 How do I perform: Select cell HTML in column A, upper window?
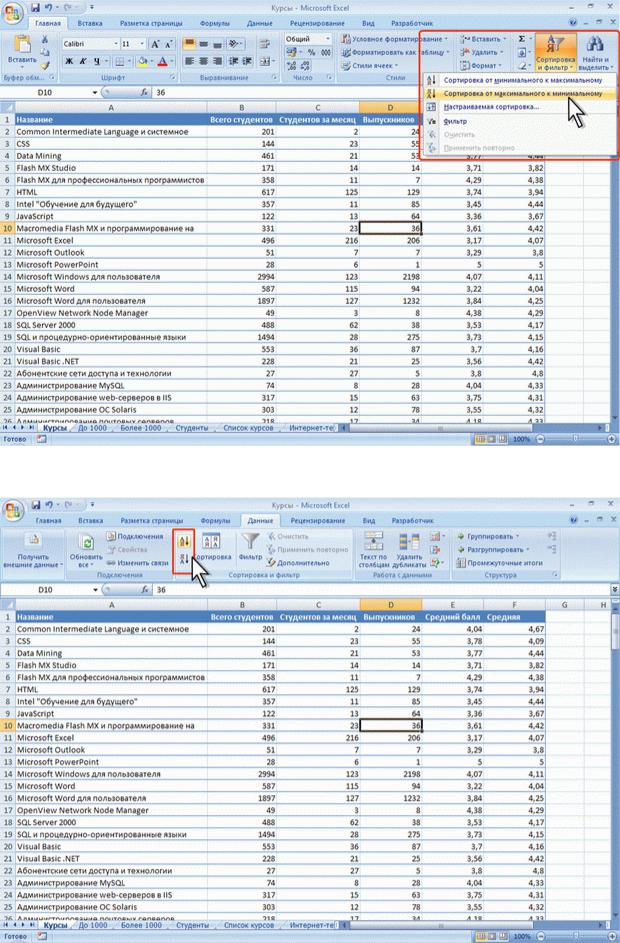click(x=111, y=192)
